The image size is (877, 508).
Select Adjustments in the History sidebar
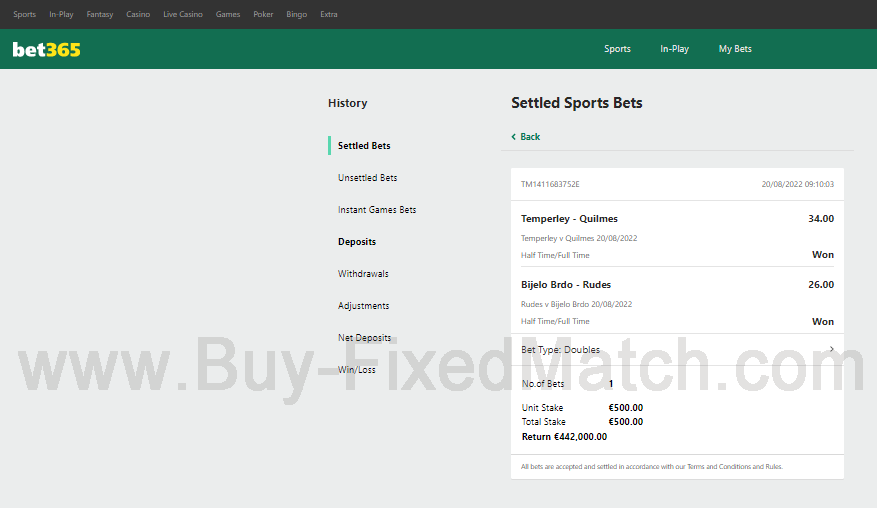coord(364,306)
